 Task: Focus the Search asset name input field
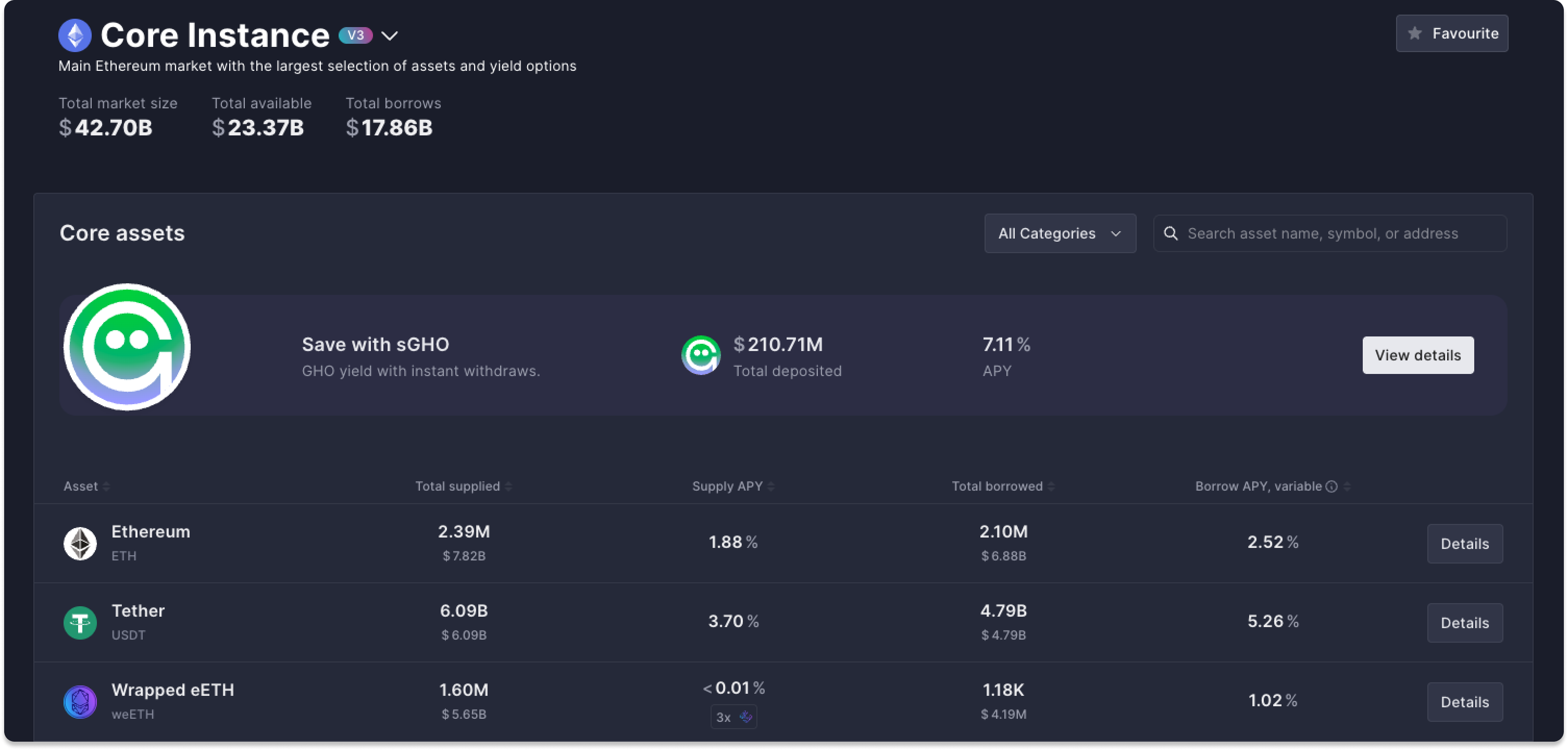[x=1339, y=233]
